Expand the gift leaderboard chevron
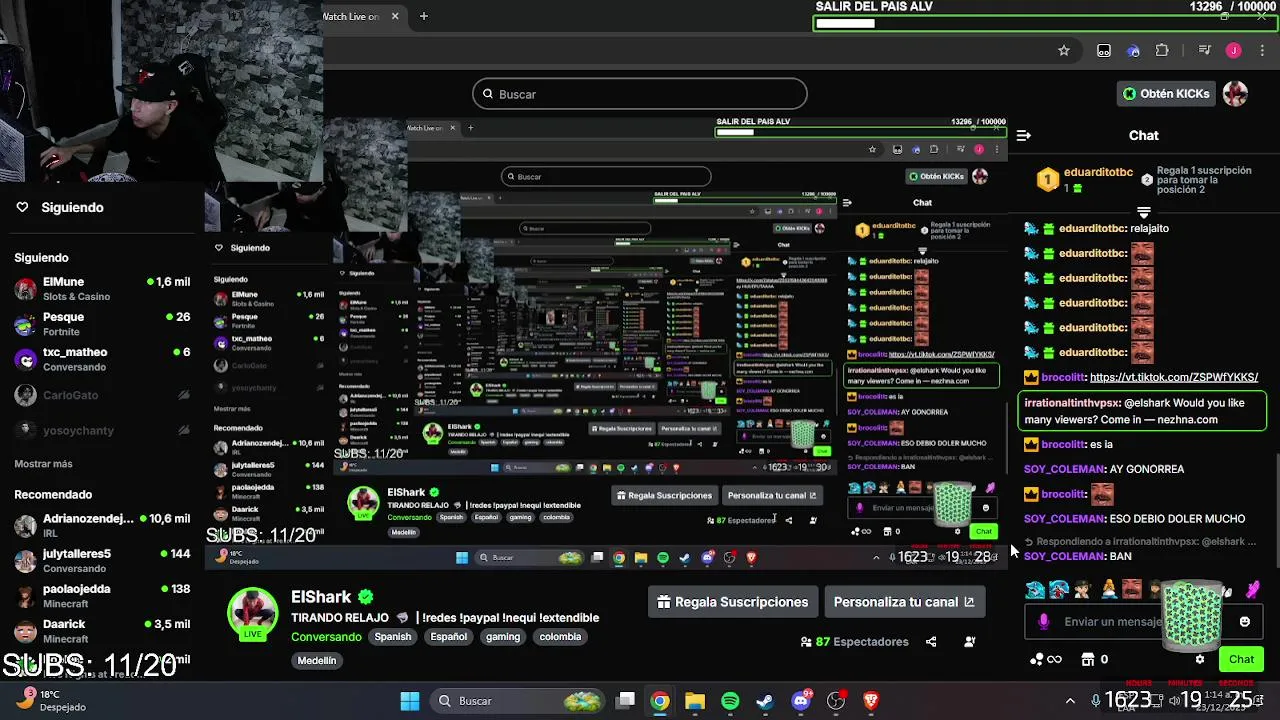 pos(1144,212)
